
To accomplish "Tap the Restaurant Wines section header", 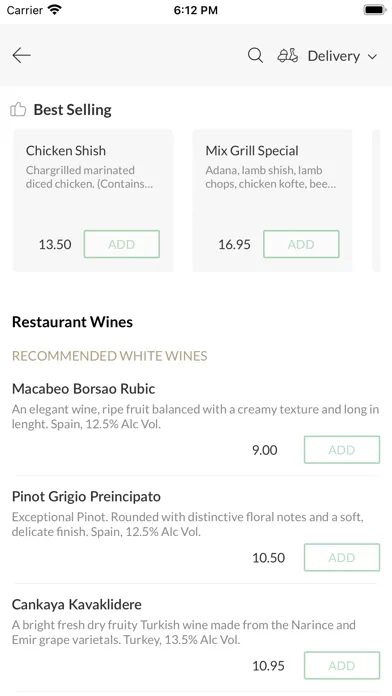I will click(72, 322).
